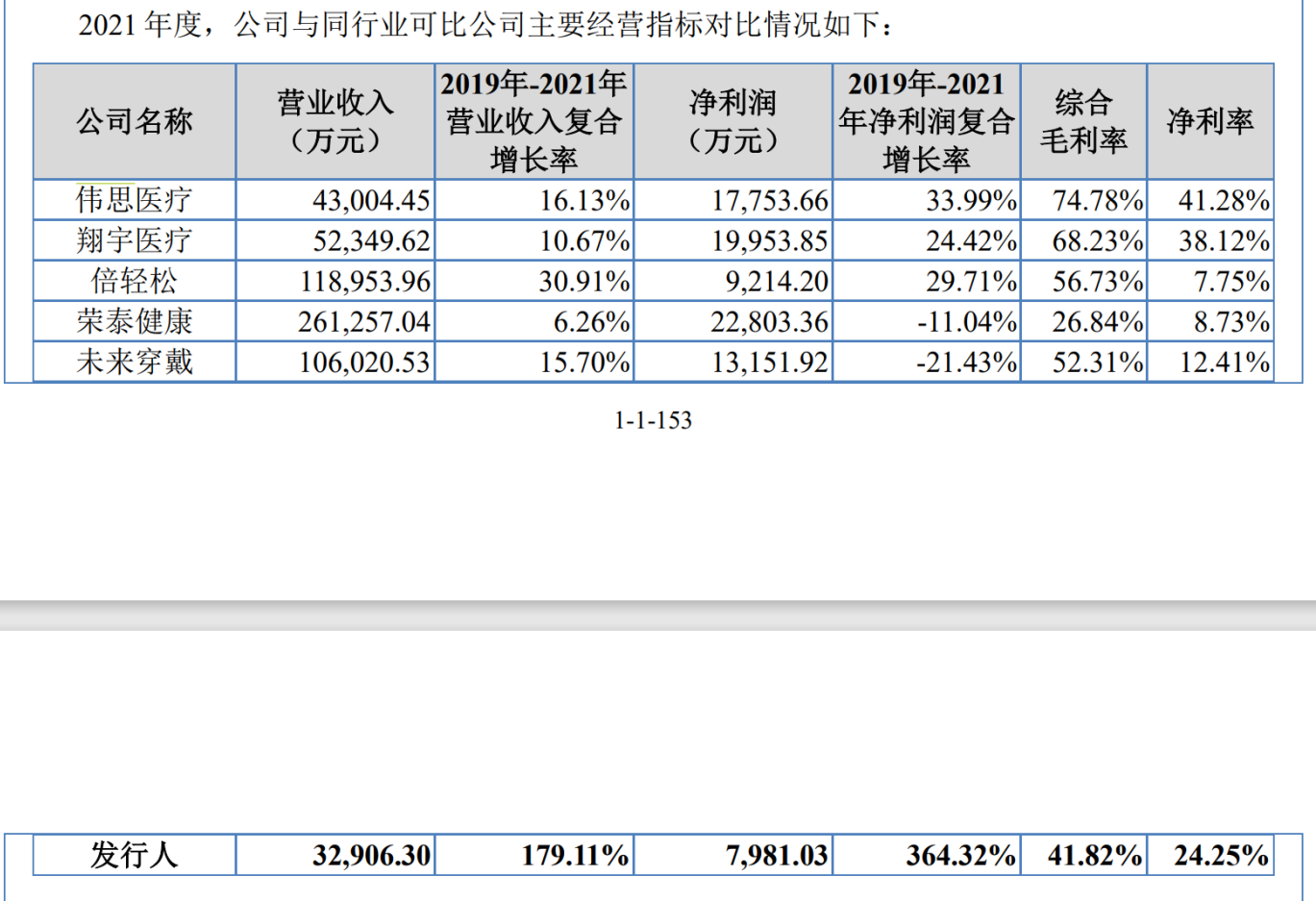Click profit growth 33.99%

972,200
